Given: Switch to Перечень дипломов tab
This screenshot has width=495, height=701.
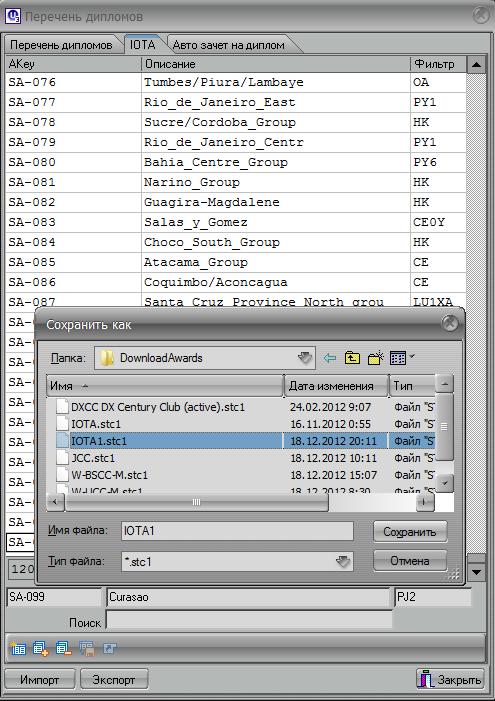Looking at the screenshot, I should coord(61,45).
